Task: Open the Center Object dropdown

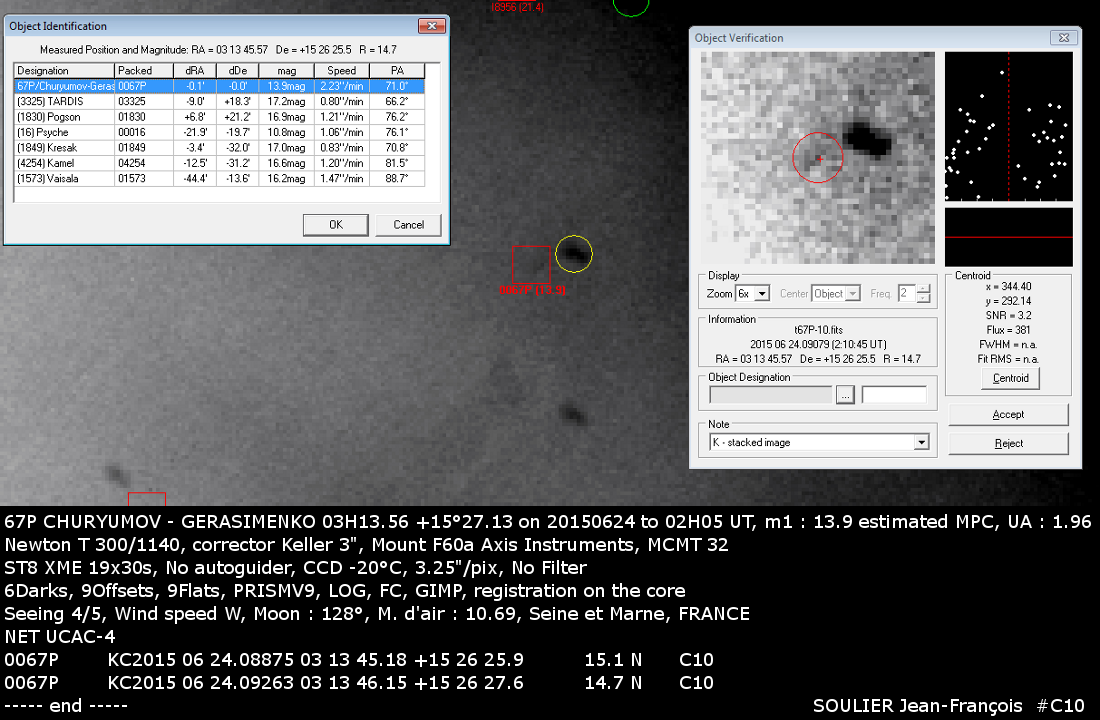Action: point(853,294)
